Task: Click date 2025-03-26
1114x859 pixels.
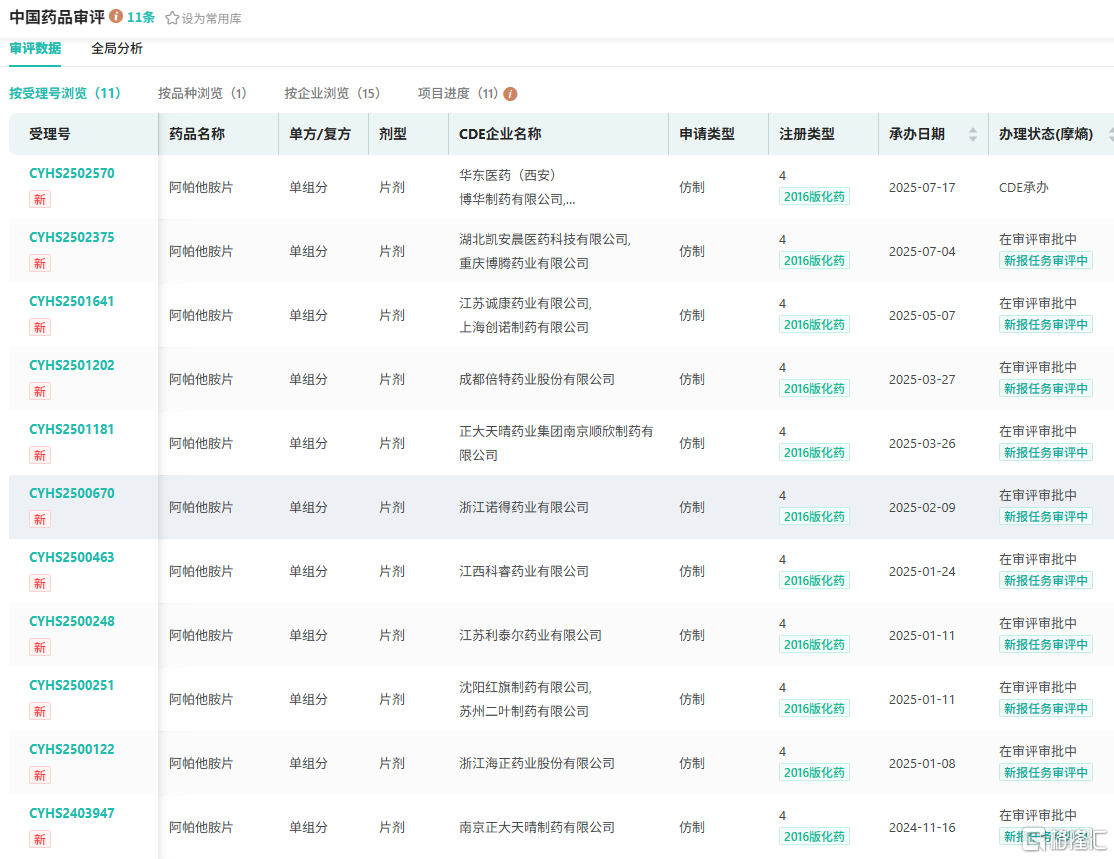Action: tap(922, 443)
